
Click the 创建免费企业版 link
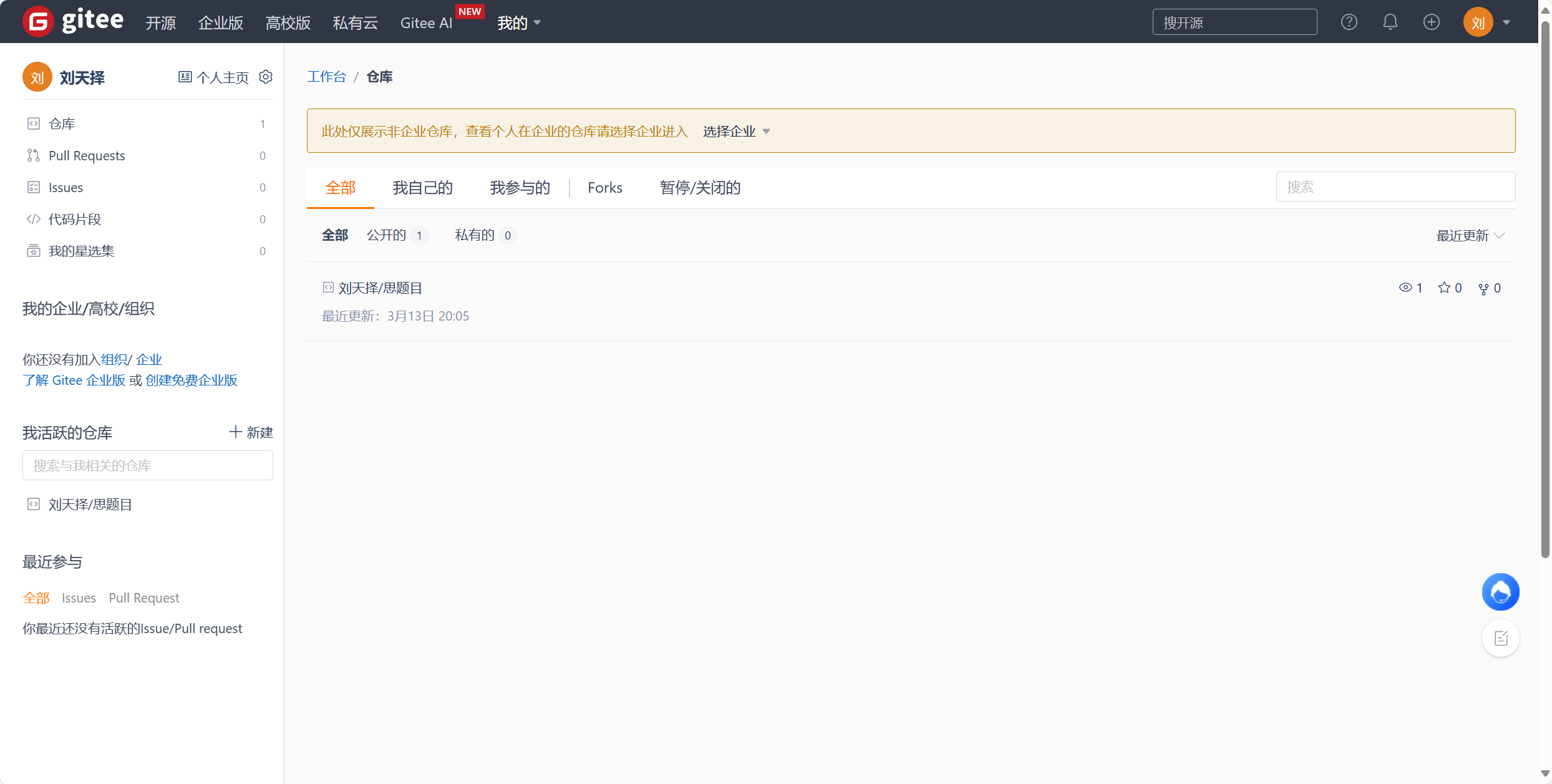191,380
